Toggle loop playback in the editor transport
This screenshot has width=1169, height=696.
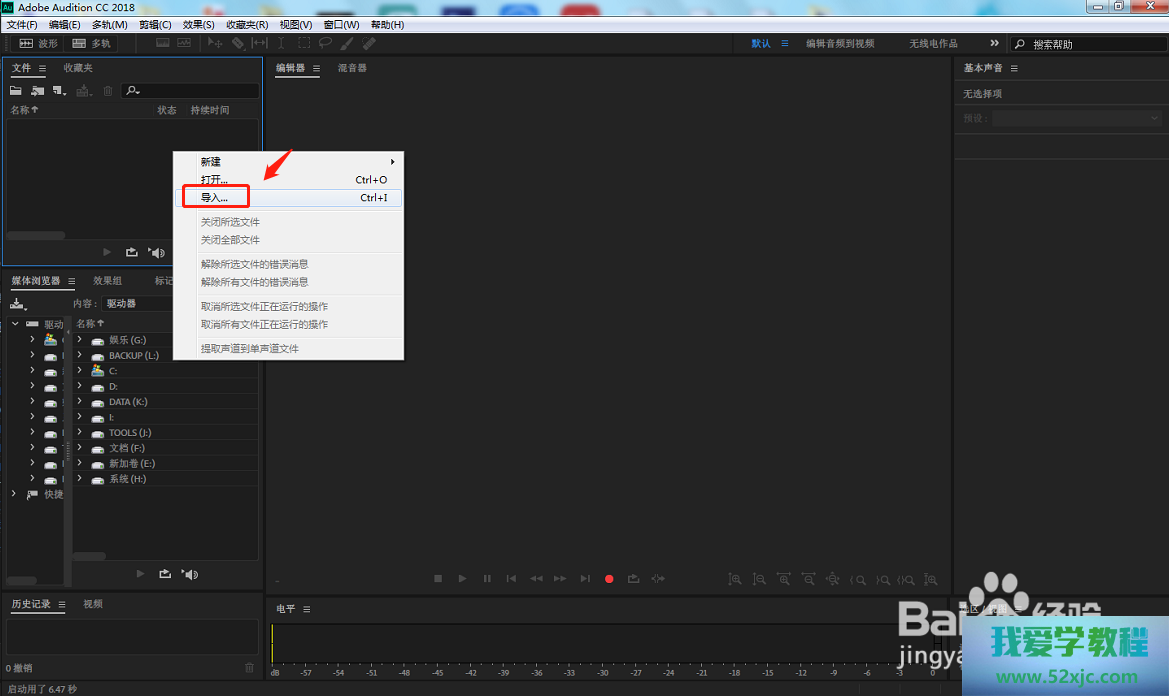pos(633,579)
